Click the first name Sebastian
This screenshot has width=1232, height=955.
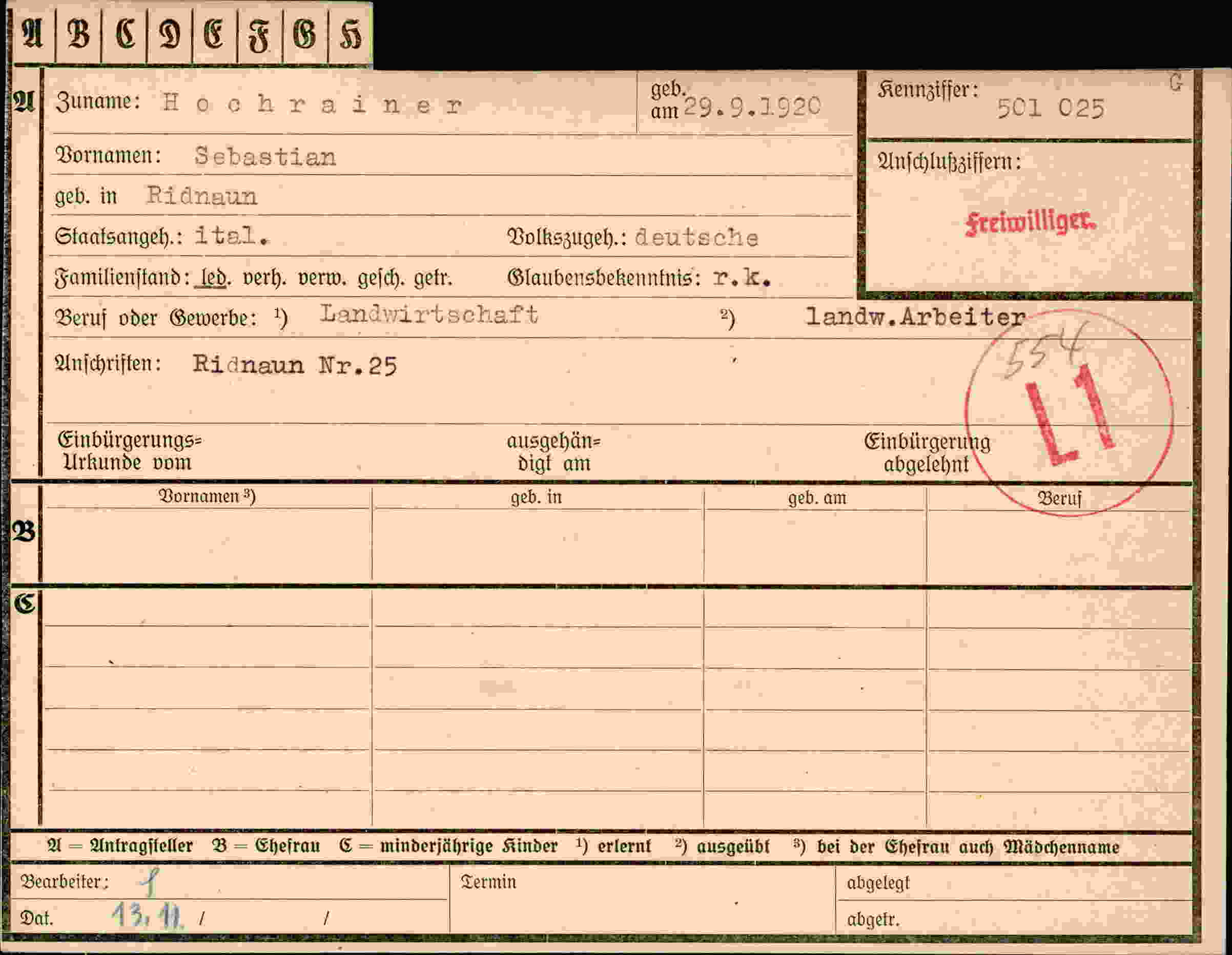click(265, 156)
